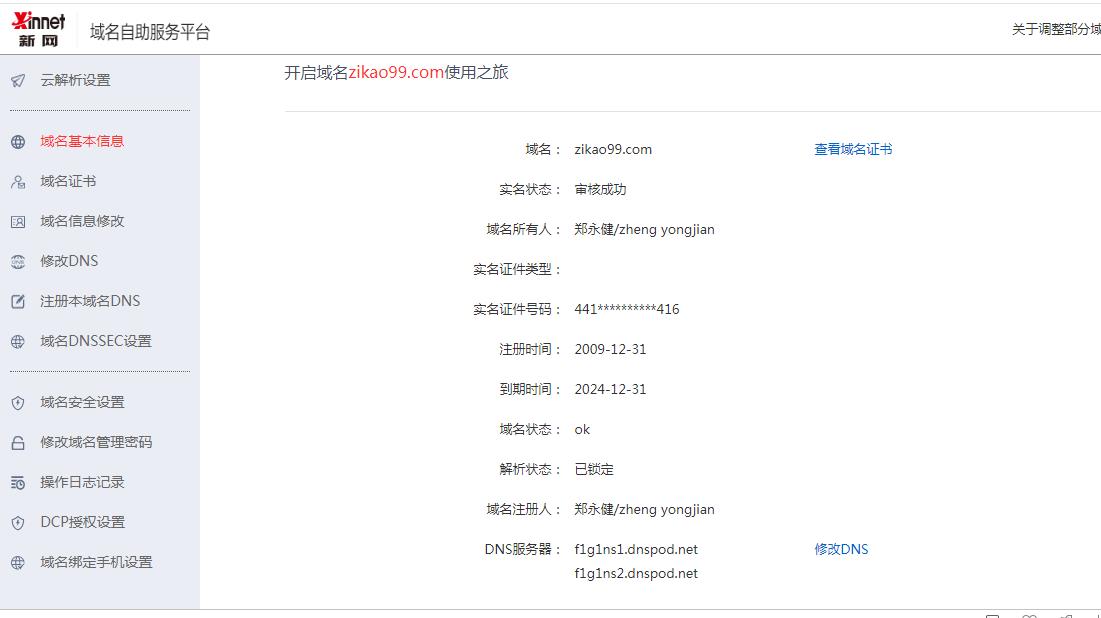The width and height of the screenshot is (1101, 618).
Task: Click owner name in the 域名所有人 row
Action: (644, 229)
